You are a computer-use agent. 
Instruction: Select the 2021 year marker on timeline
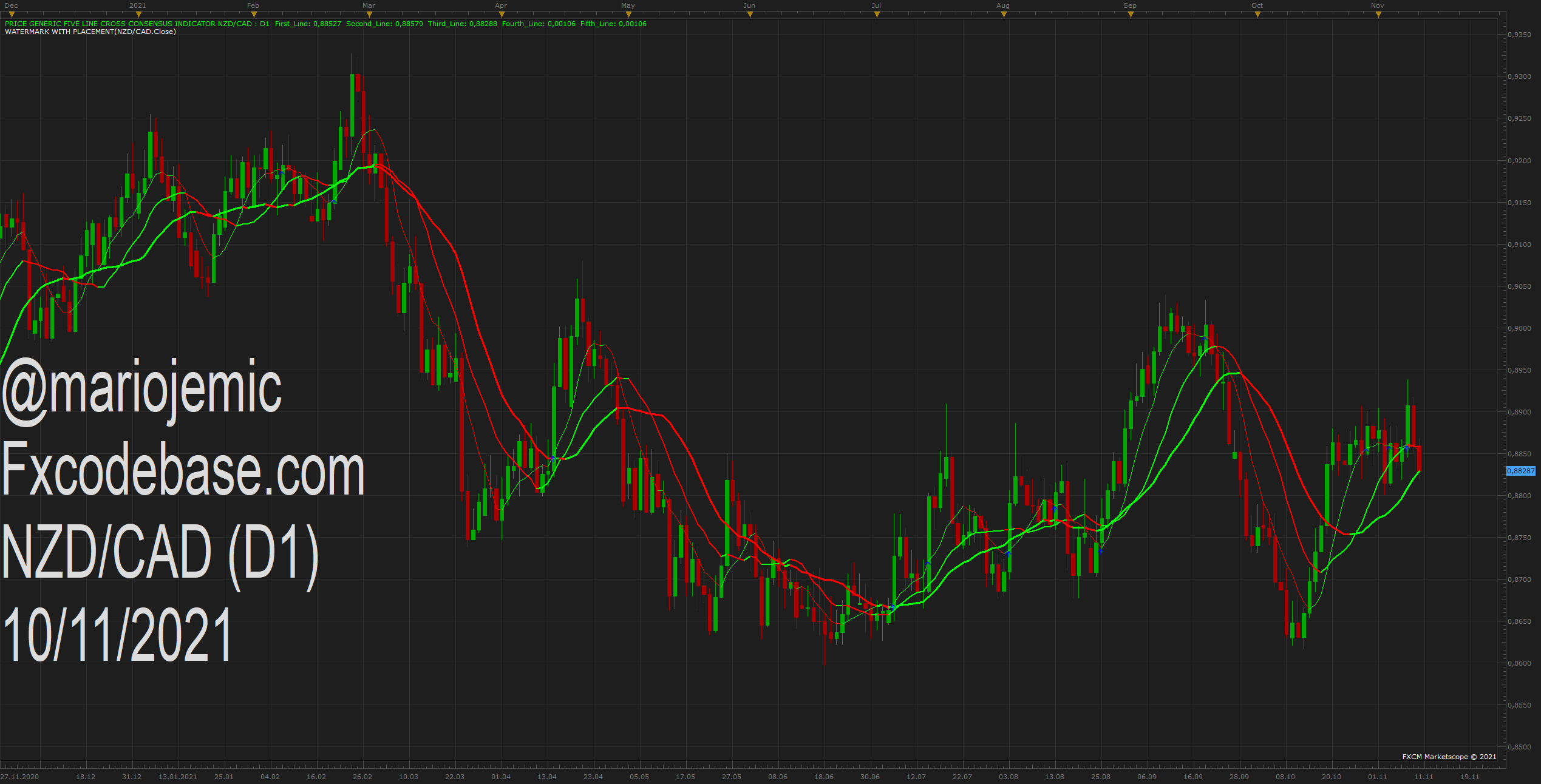138,15
